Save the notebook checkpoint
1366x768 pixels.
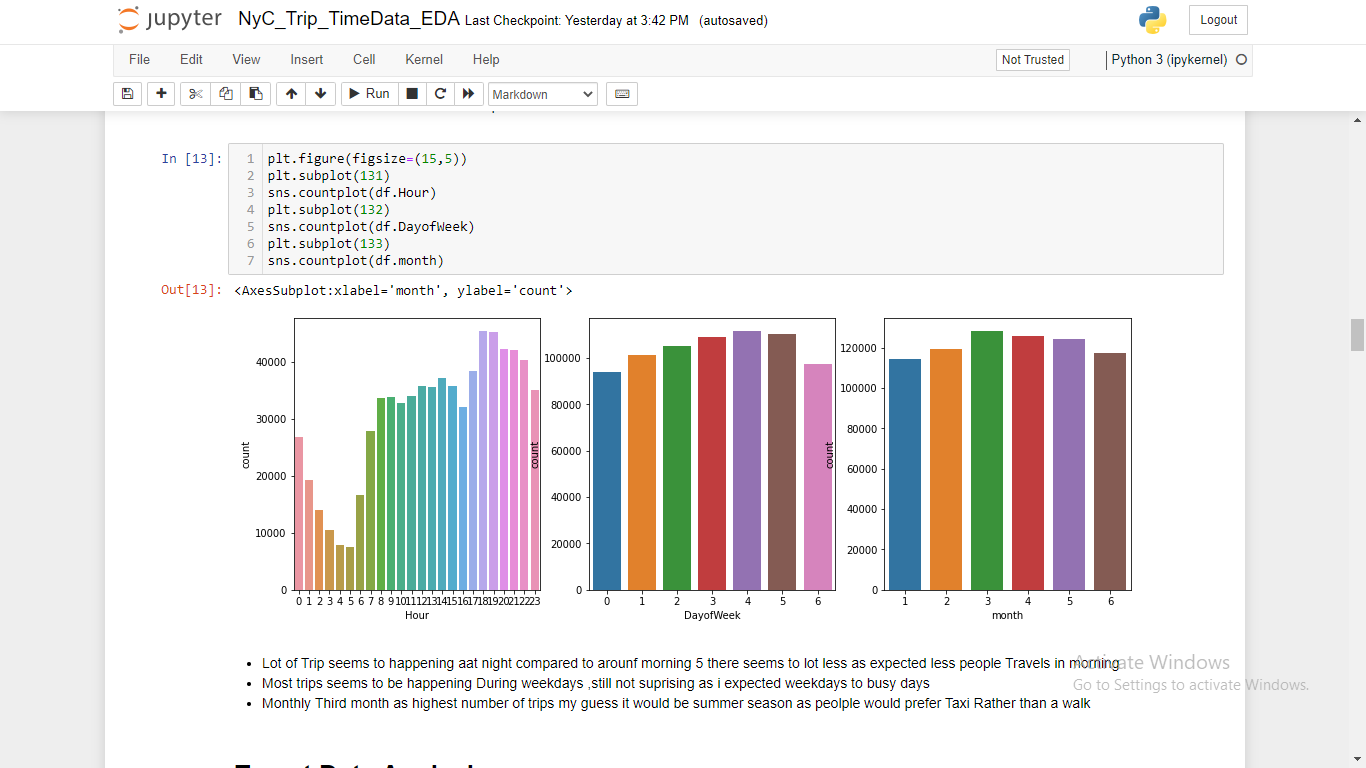pos(127,93)
